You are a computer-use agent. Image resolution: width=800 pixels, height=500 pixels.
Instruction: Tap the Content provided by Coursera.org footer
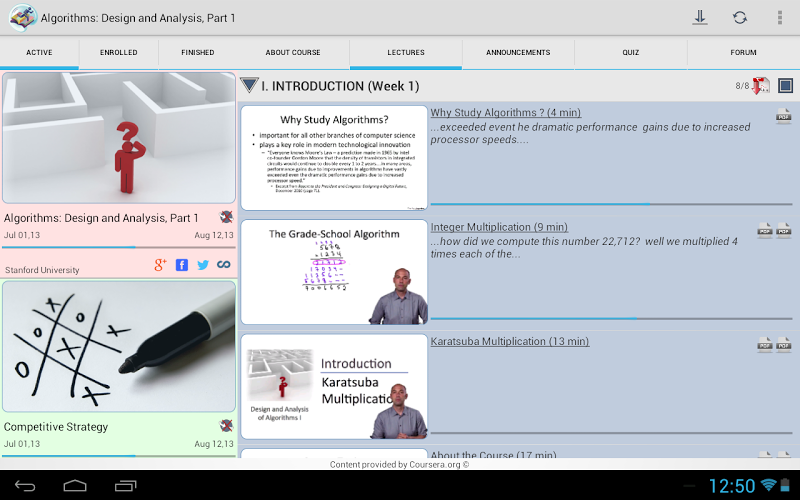pyautogui.click(x=399, y=464)
